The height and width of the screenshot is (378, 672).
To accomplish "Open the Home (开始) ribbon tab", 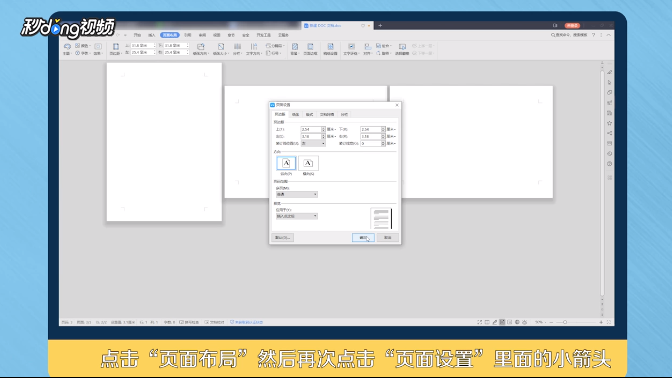I will tap(137, 35).
